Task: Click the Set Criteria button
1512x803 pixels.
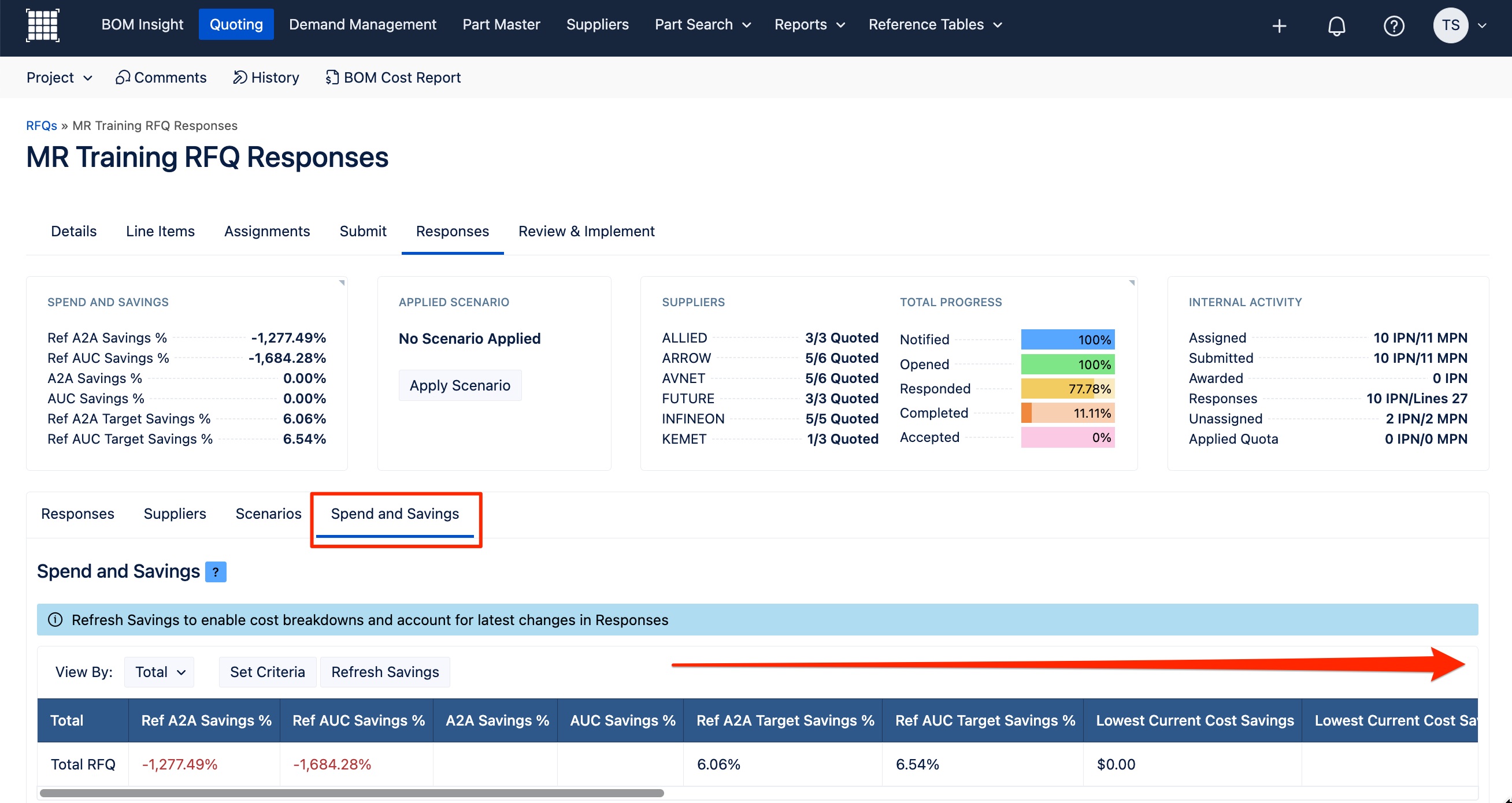Action: 268,672
